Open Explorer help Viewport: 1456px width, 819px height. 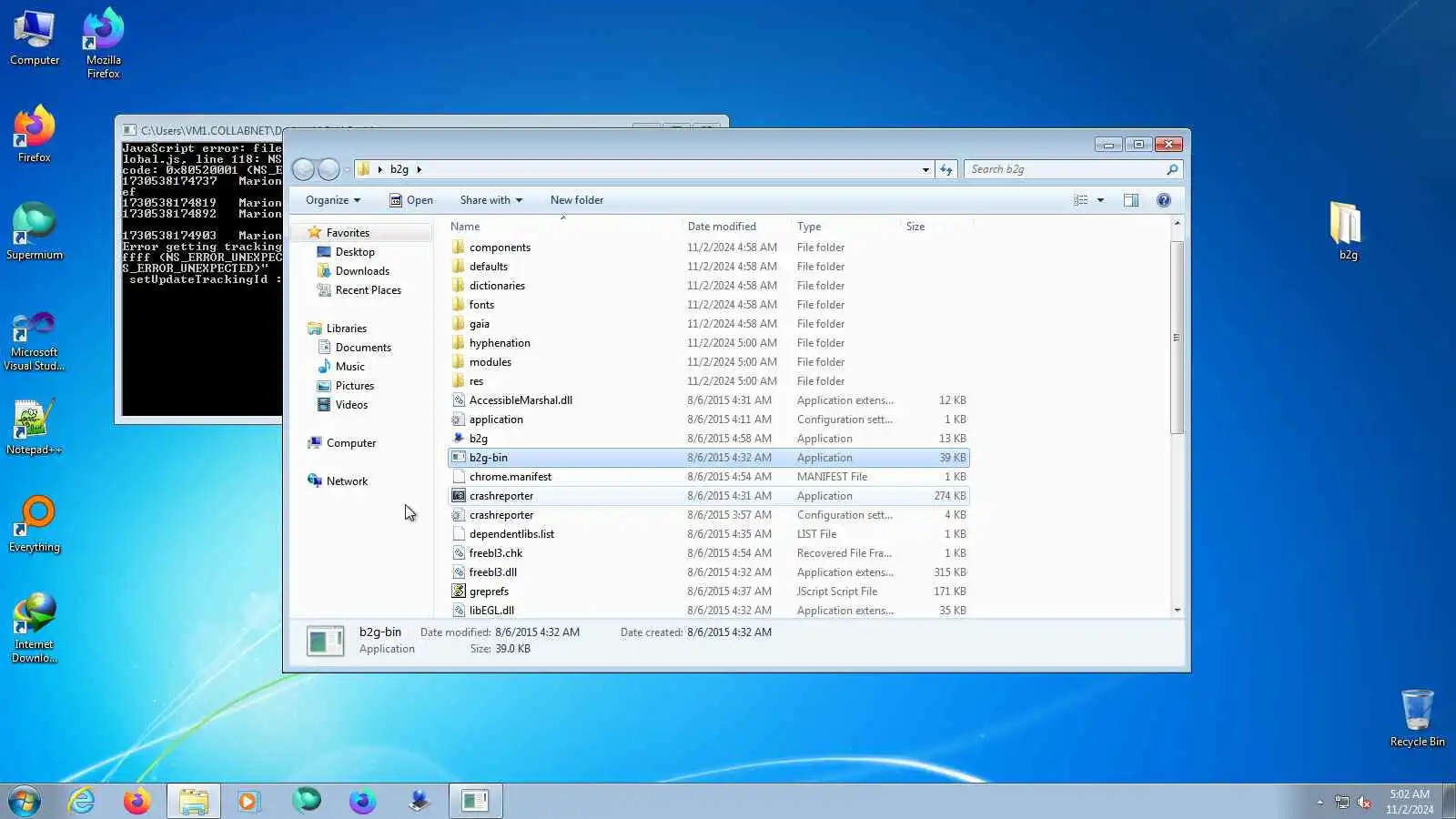(1164, 200)
